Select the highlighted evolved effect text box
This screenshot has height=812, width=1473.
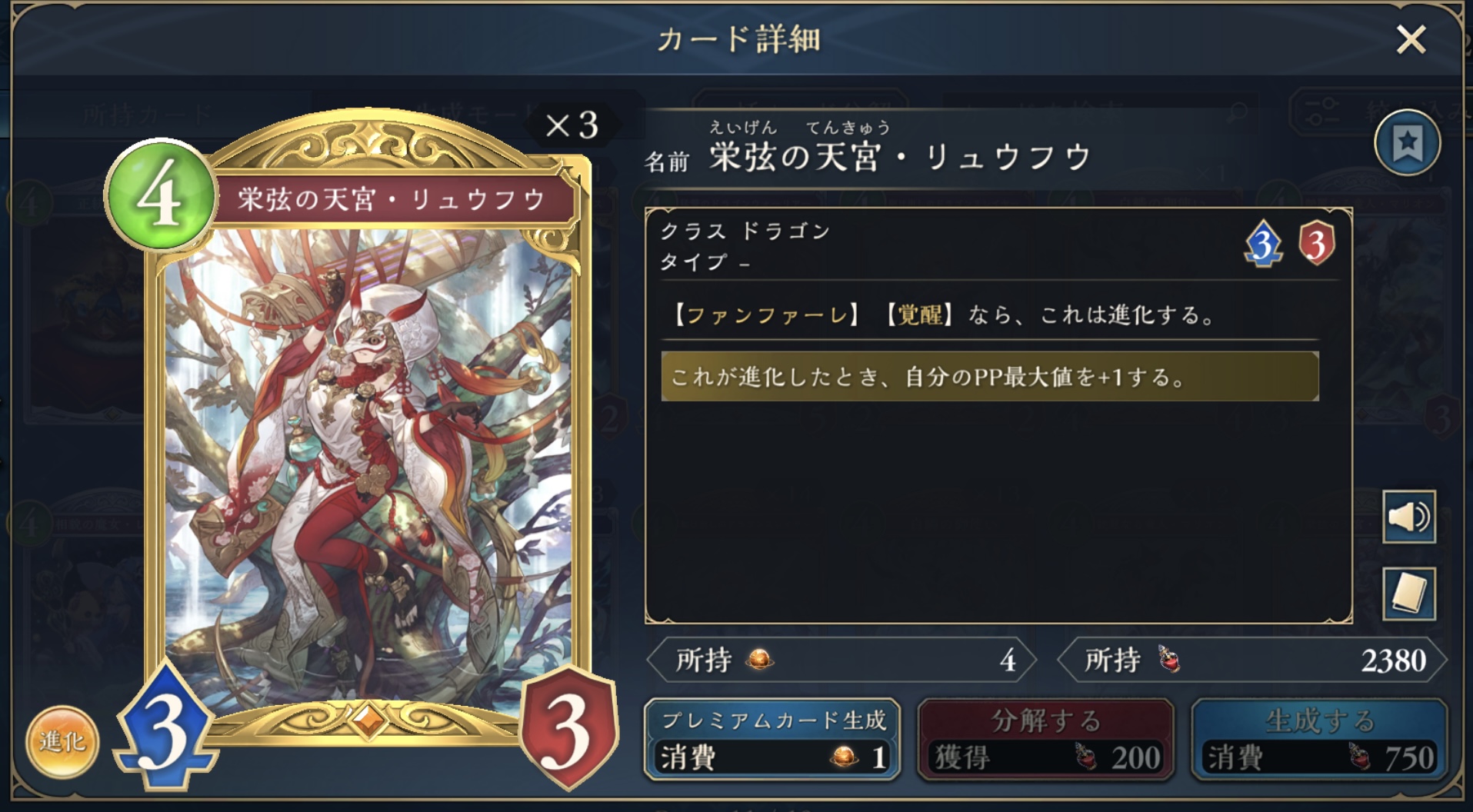(990, 377)
